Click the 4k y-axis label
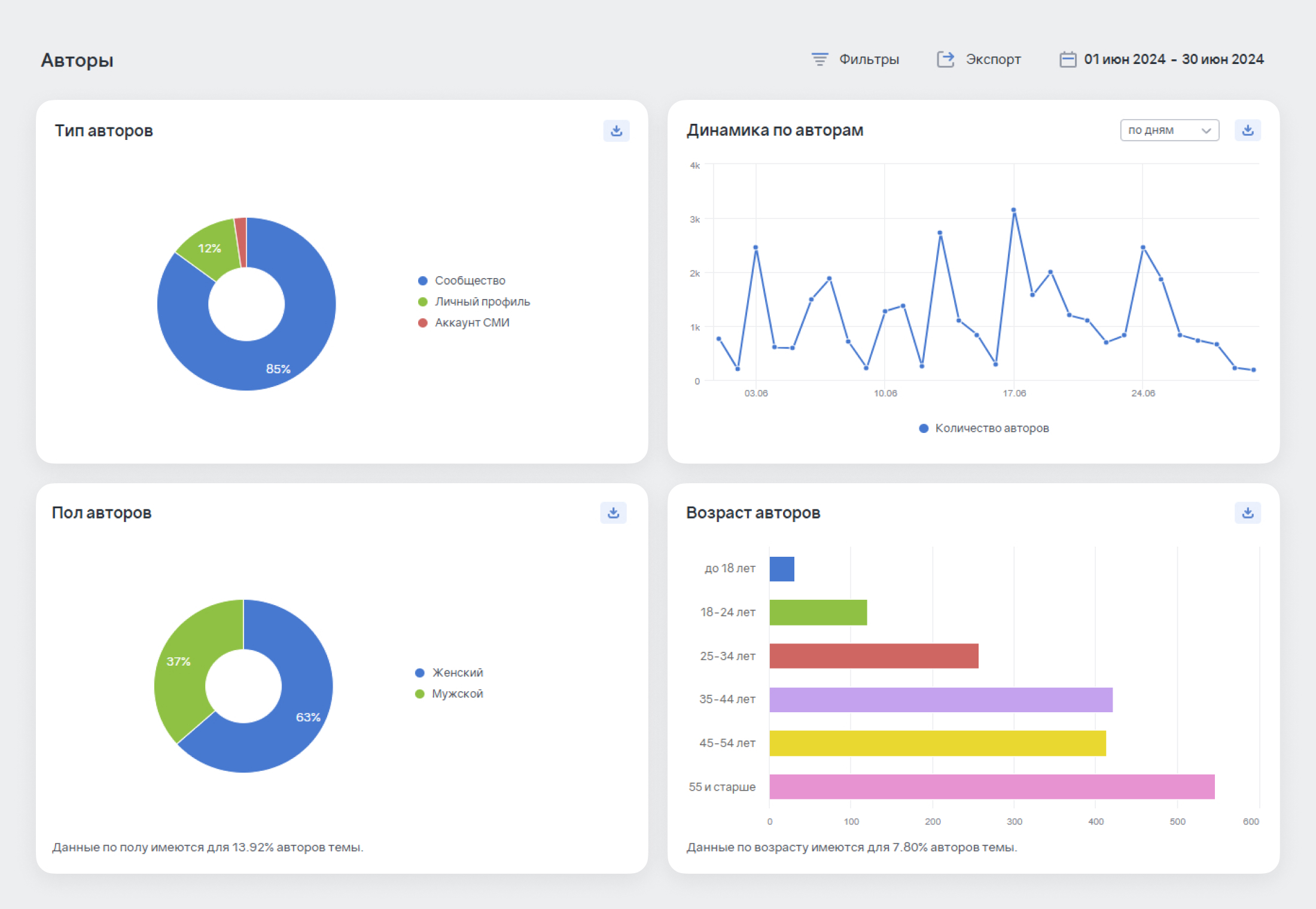Viewport: 1316px width, 909px height. 694,166
